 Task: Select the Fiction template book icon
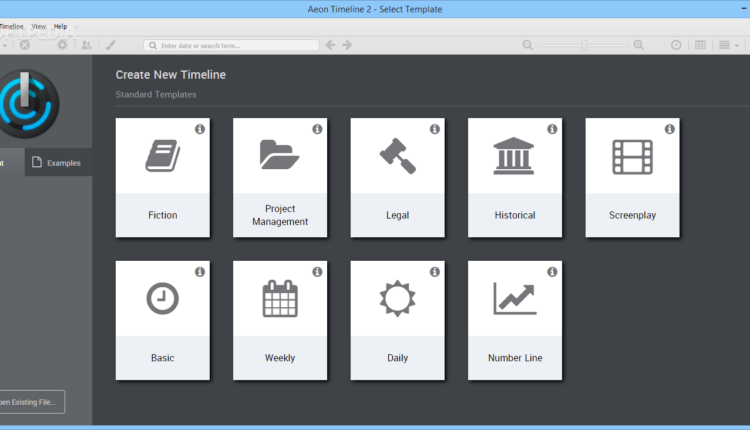tap(162, 156)
